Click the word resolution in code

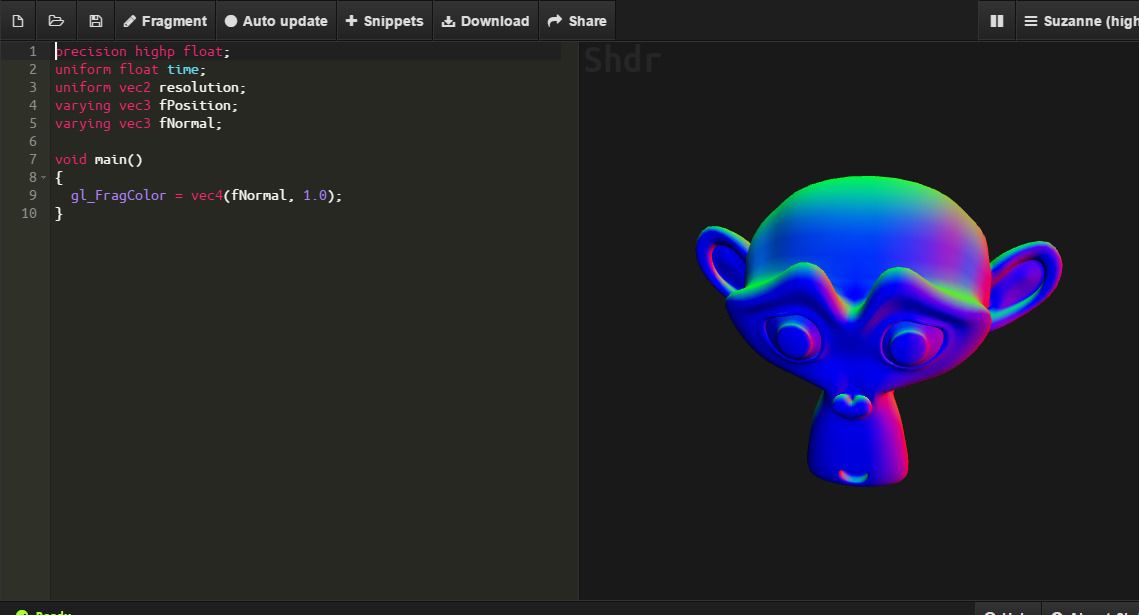(198, 88)
